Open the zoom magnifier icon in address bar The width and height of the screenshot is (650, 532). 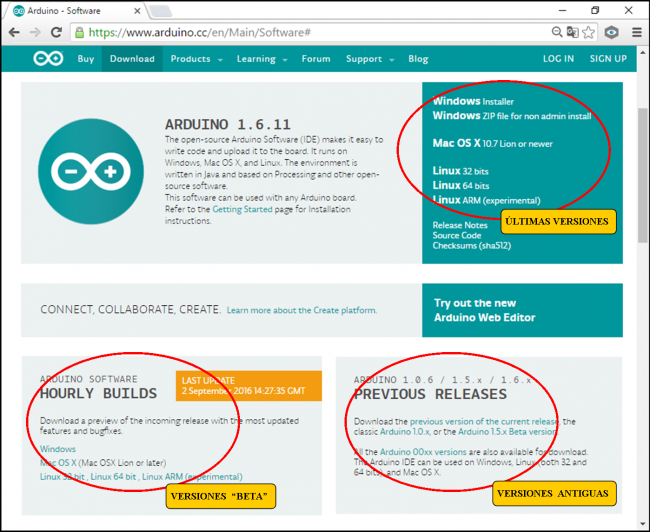(x=557, y=32)
